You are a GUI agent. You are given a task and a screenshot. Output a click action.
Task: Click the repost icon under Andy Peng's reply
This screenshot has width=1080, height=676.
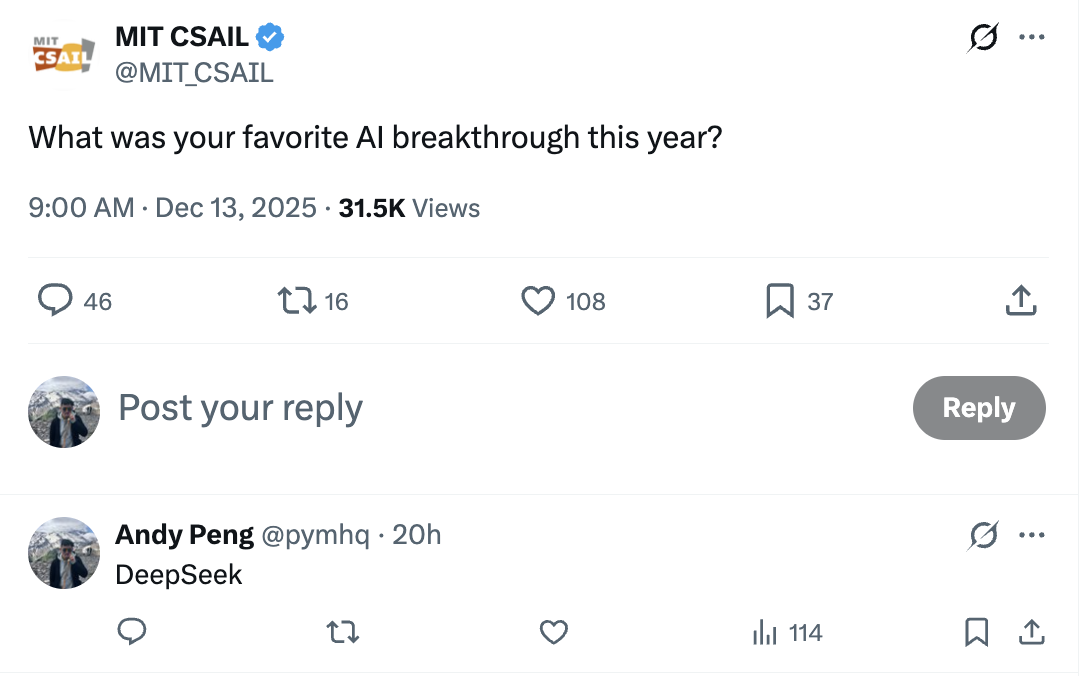pyautogui.click(x=342, y=632)
